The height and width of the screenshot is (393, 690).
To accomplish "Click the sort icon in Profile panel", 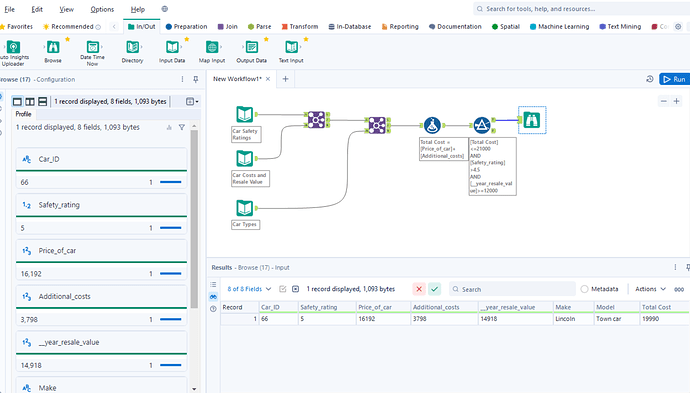I will click(169, 127).
